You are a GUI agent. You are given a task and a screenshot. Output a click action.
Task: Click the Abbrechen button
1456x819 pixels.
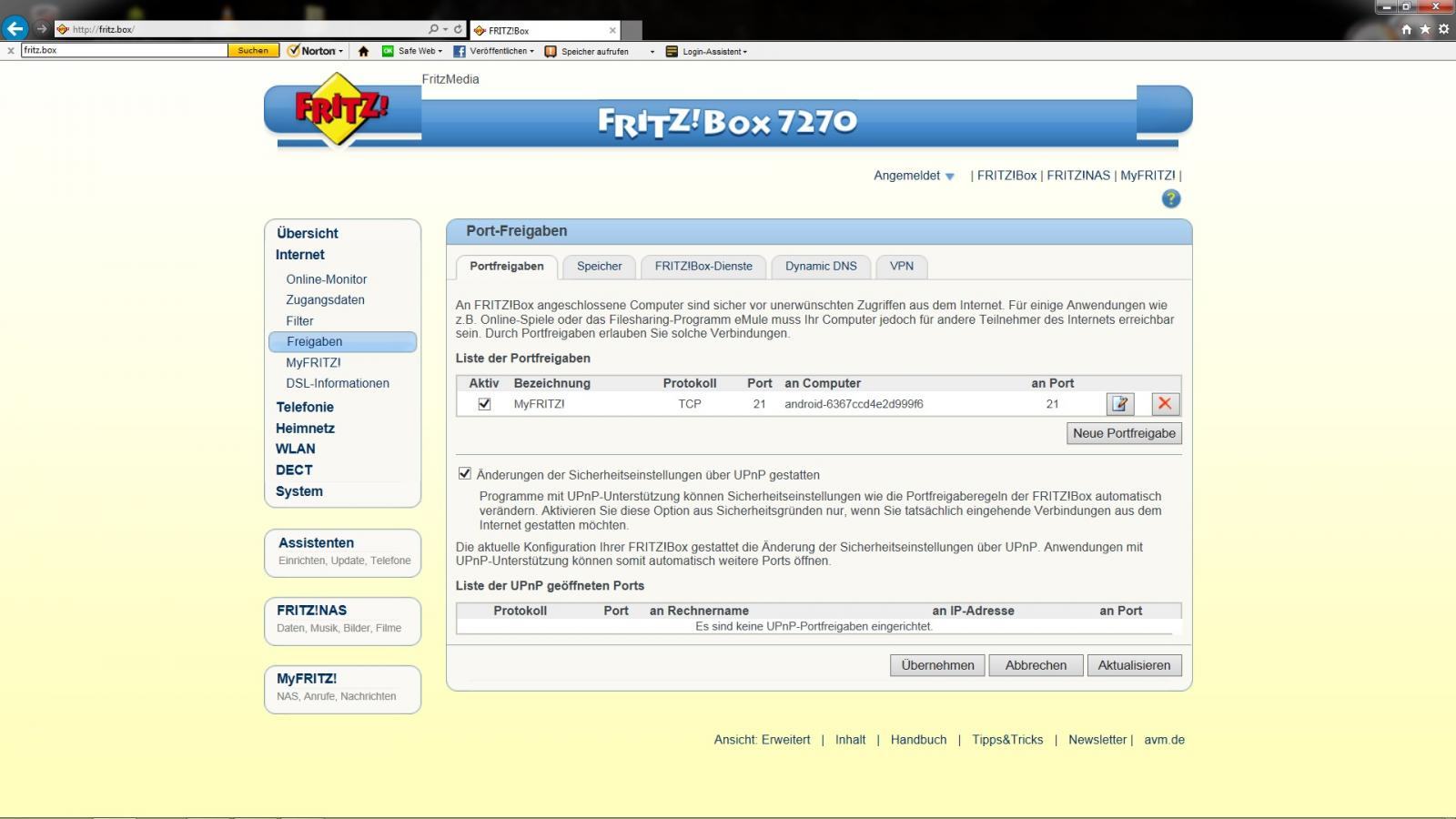click(1036, 665)
